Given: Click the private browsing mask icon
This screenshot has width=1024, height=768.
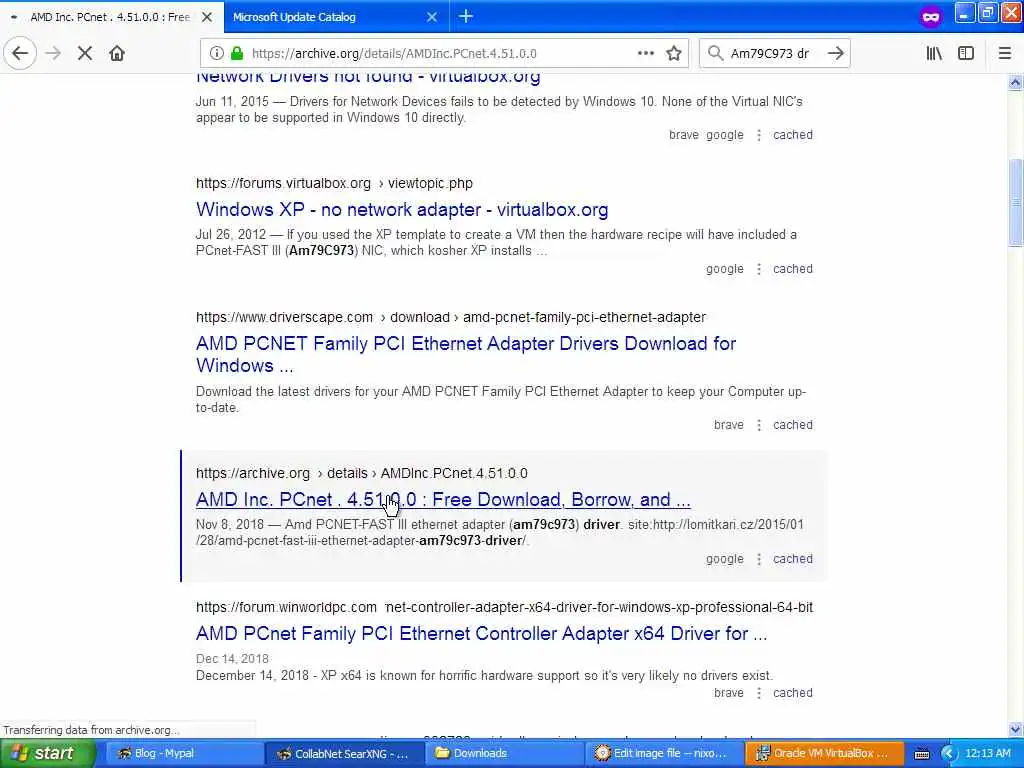Looking at the screenshot, I should point(931,16).
